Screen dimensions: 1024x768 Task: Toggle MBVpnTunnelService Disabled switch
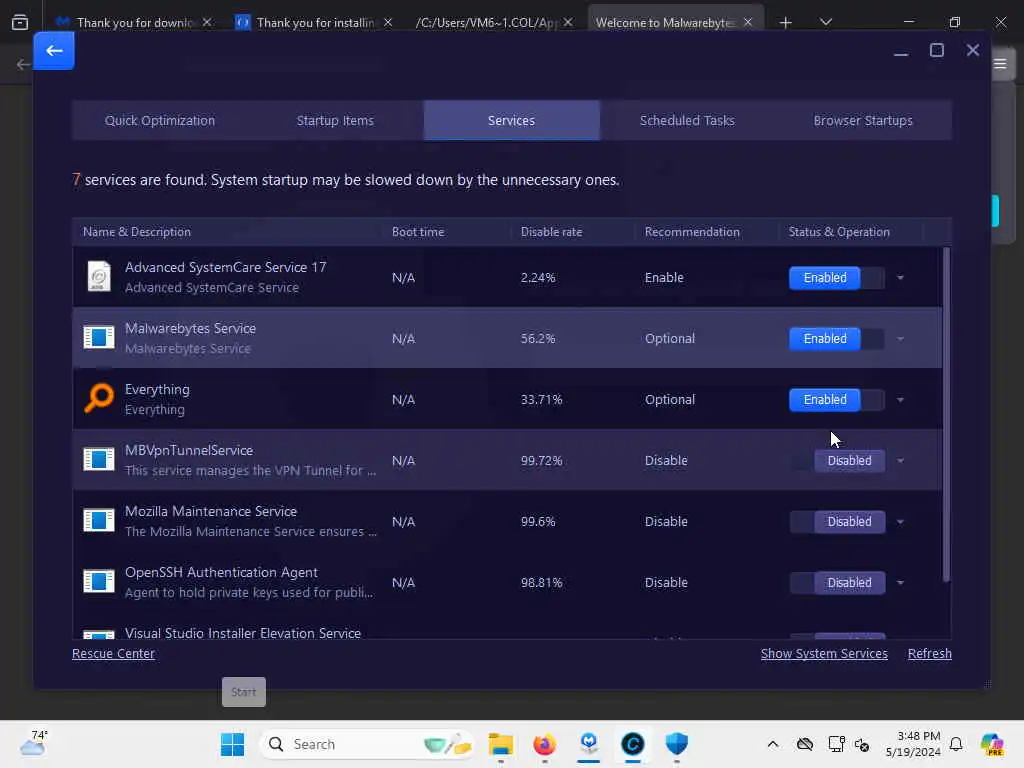click(x=837, y=460)
